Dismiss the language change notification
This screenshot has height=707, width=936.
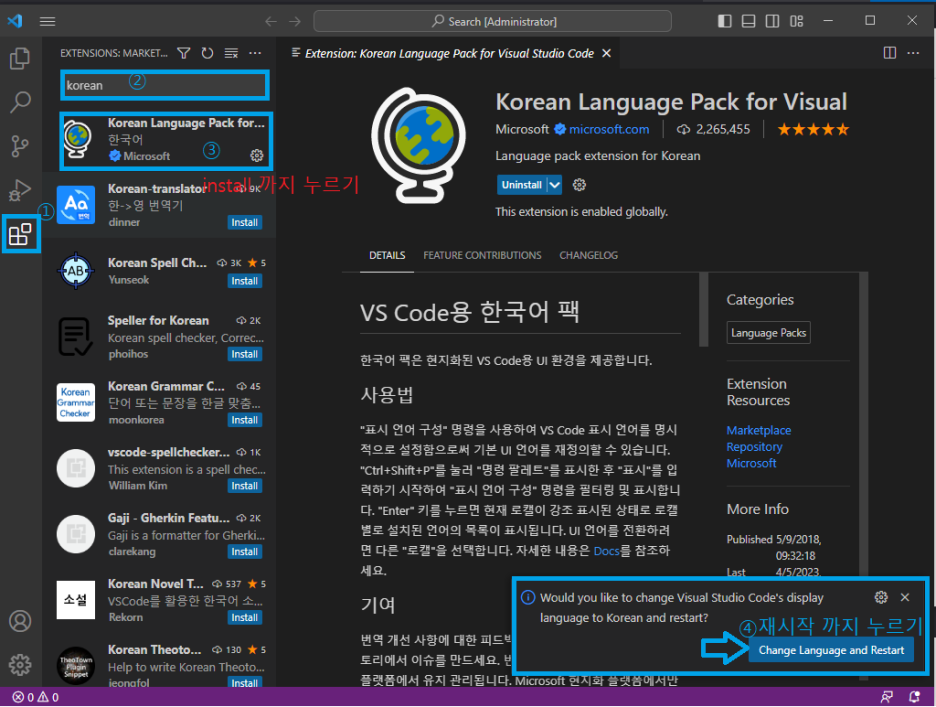pyautogui.click(x=905, y=597)
